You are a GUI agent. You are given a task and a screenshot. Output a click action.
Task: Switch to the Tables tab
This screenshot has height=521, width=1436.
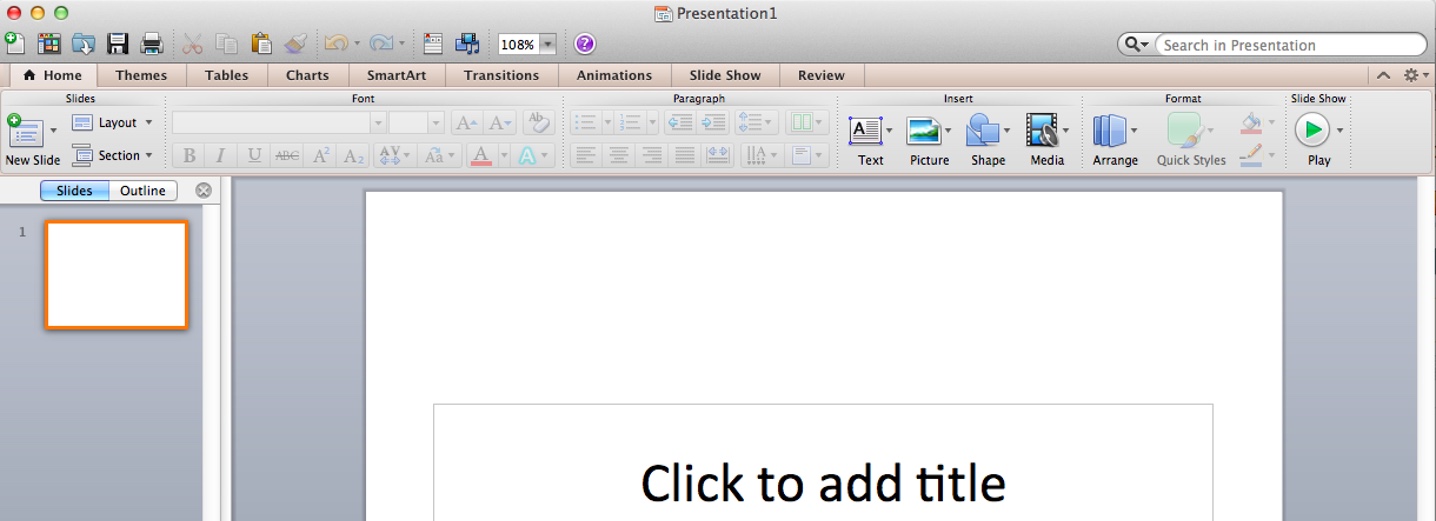click(226, 75)
